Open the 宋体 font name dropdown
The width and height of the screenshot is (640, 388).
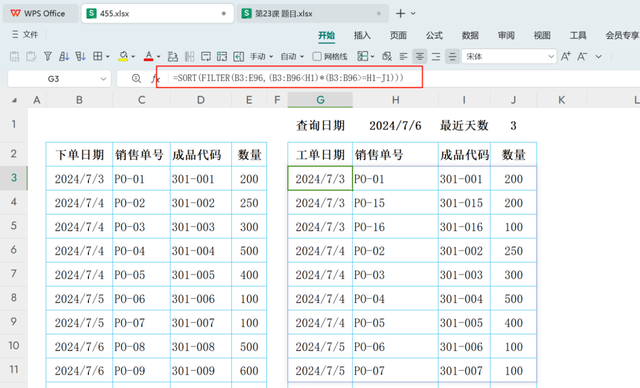(x=551, y=56)
